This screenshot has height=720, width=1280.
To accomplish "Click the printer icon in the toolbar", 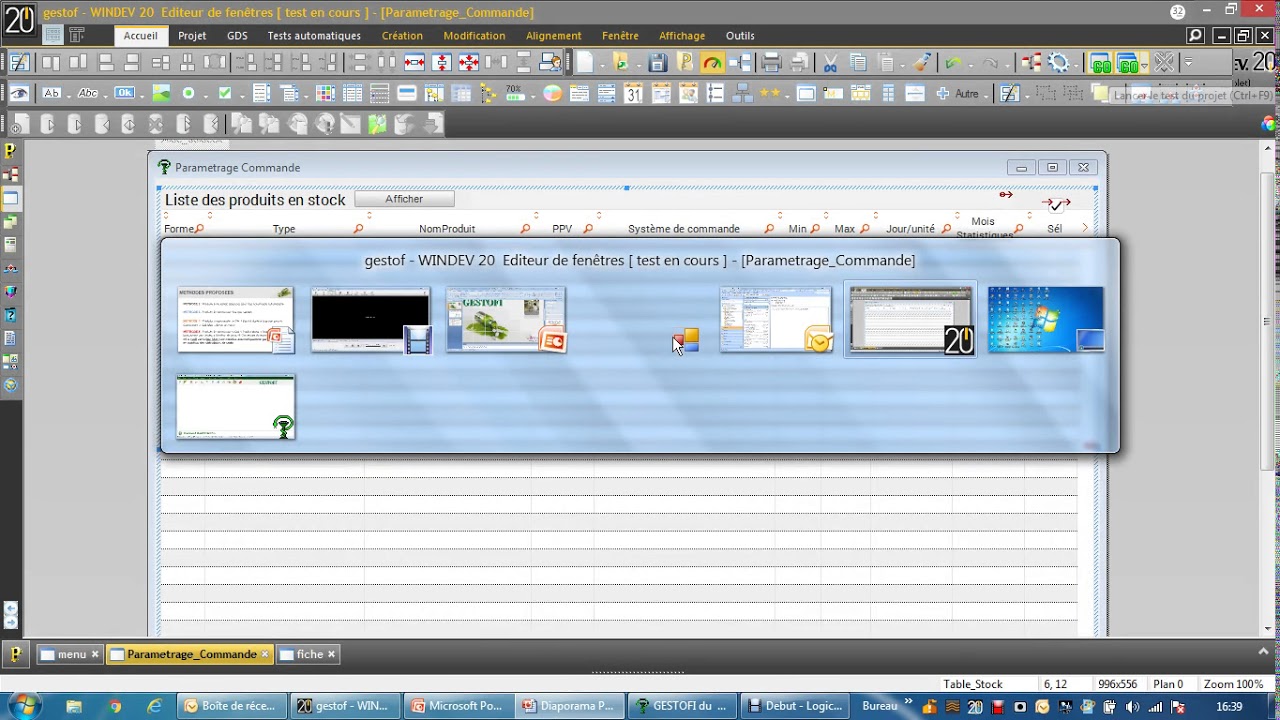I will tap(771, 63).
